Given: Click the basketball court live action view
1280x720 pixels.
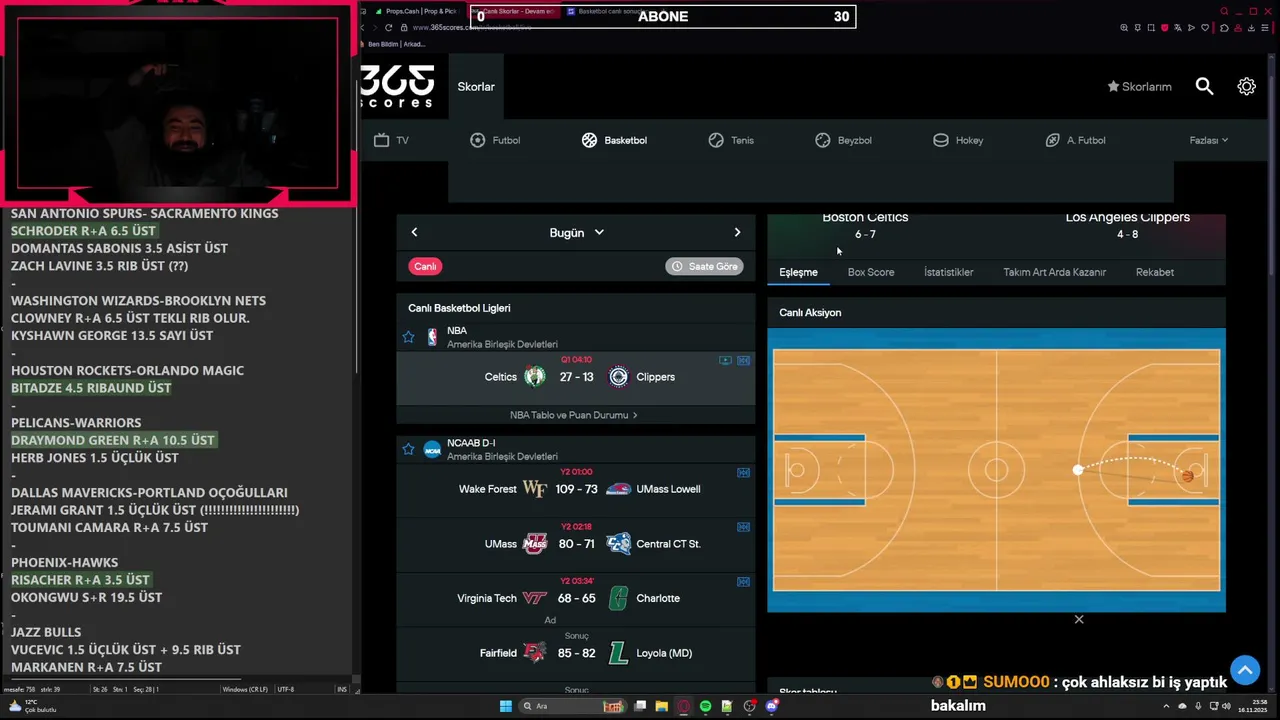Looking at the screenshot, I should coord(996,470).
